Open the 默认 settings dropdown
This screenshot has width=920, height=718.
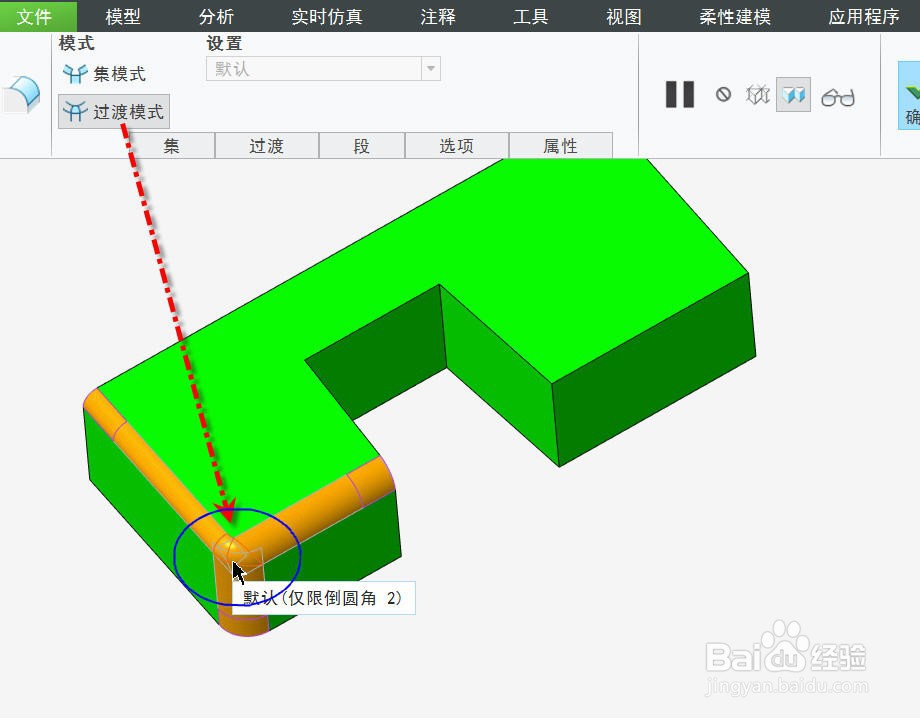(431, 70)
